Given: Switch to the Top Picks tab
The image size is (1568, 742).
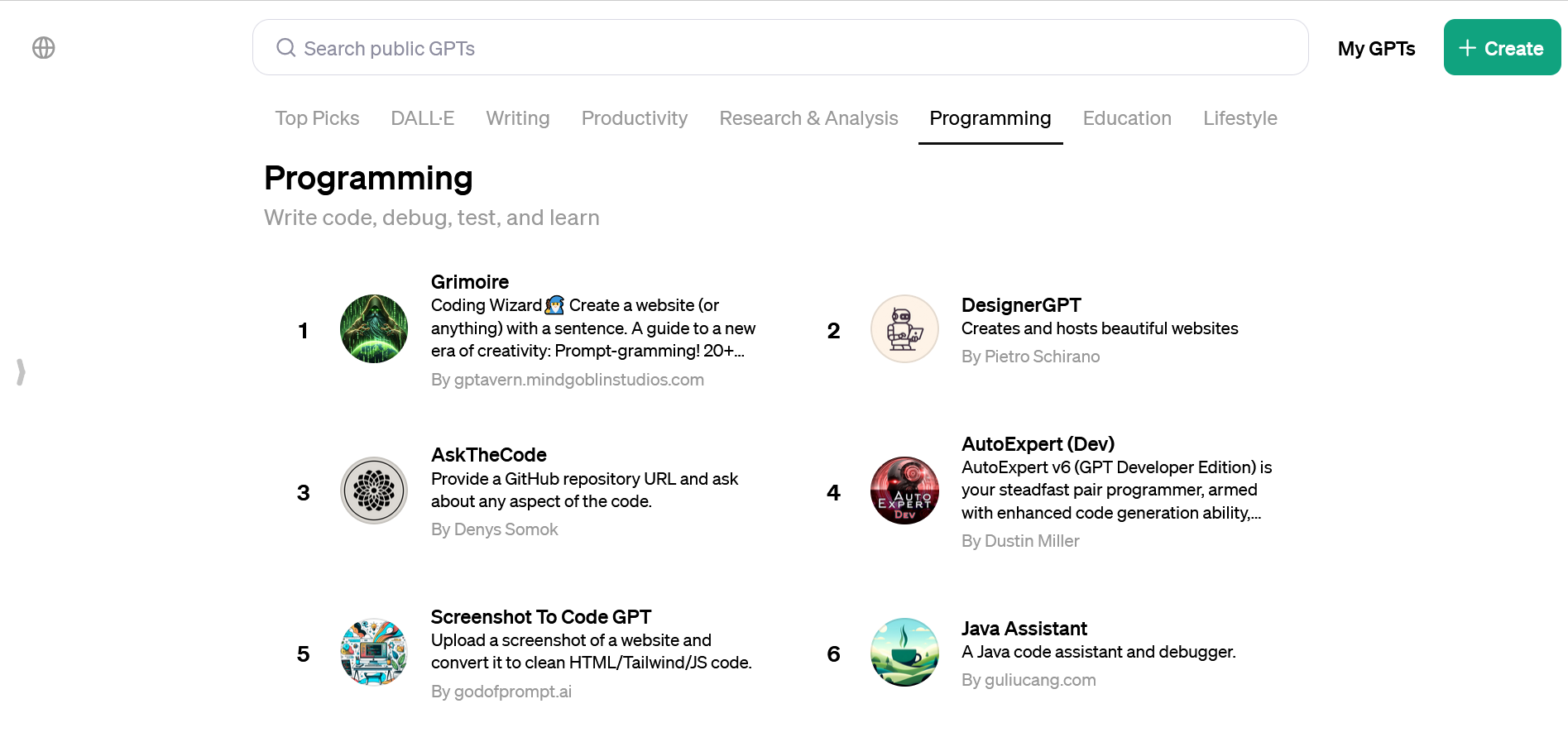Looking at the screenshot, I should (317, 118).
